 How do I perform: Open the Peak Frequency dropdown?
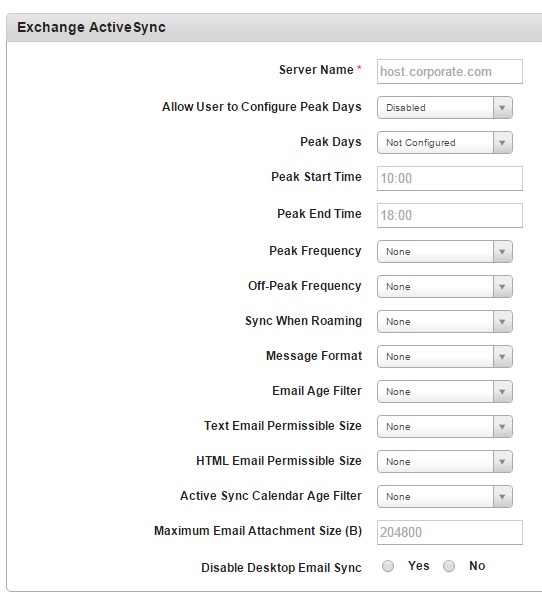(x=445, y=251)
